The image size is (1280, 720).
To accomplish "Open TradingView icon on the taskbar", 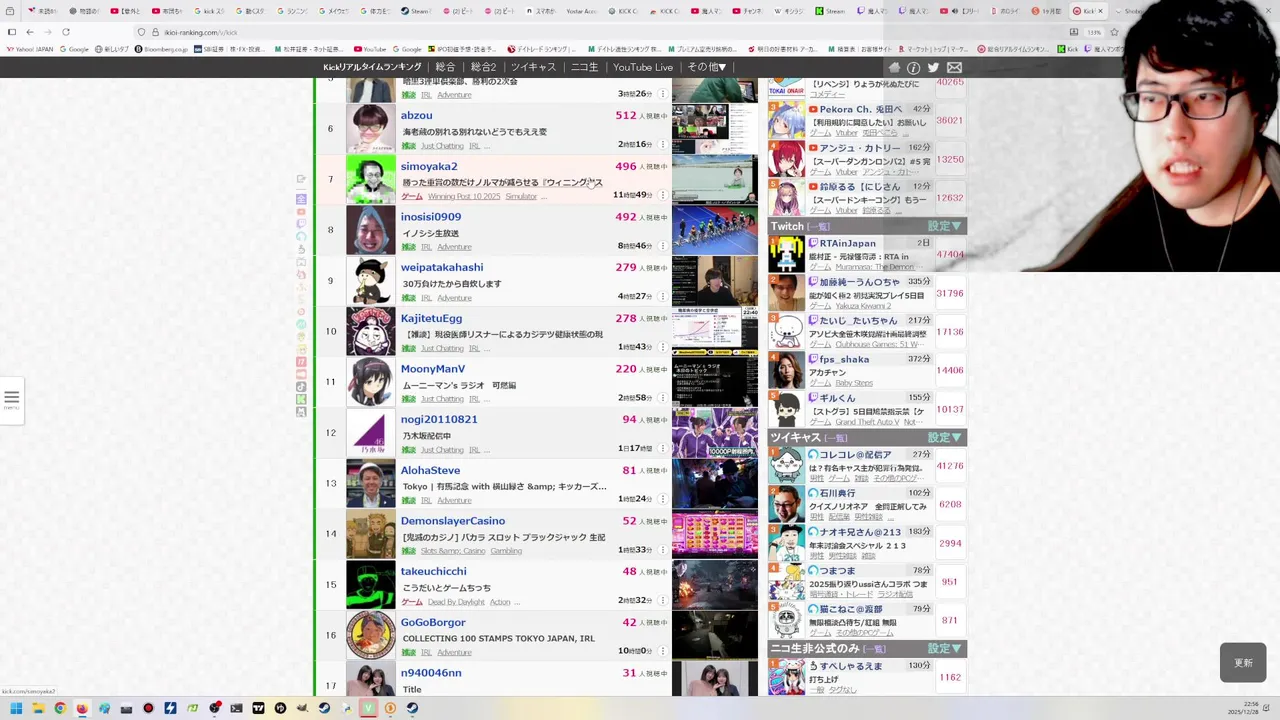I will (x=258, y=708).
